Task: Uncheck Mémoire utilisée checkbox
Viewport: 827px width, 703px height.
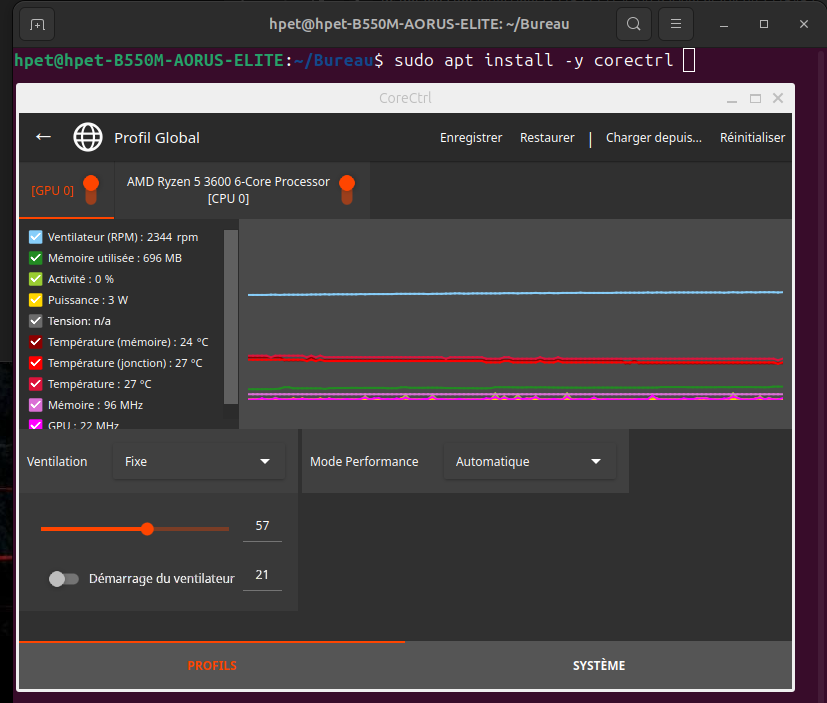Action: click(x=36, y=258)
